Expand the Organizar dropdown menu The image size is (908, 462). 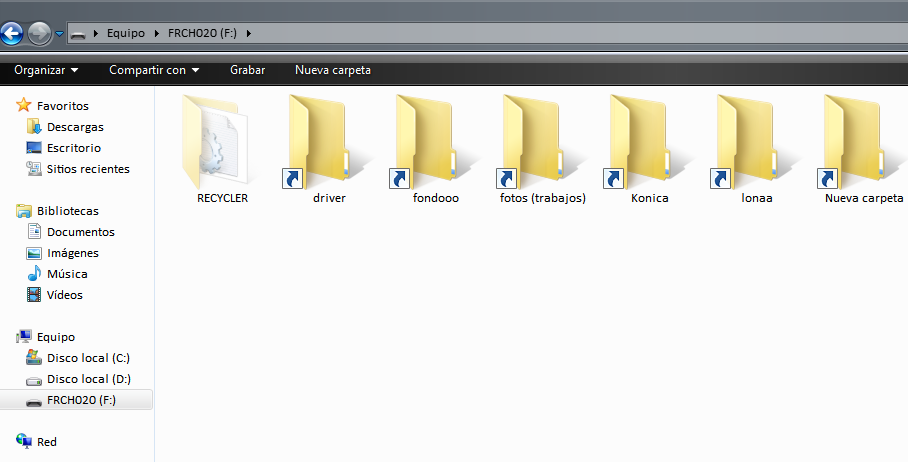coord(46,70)
